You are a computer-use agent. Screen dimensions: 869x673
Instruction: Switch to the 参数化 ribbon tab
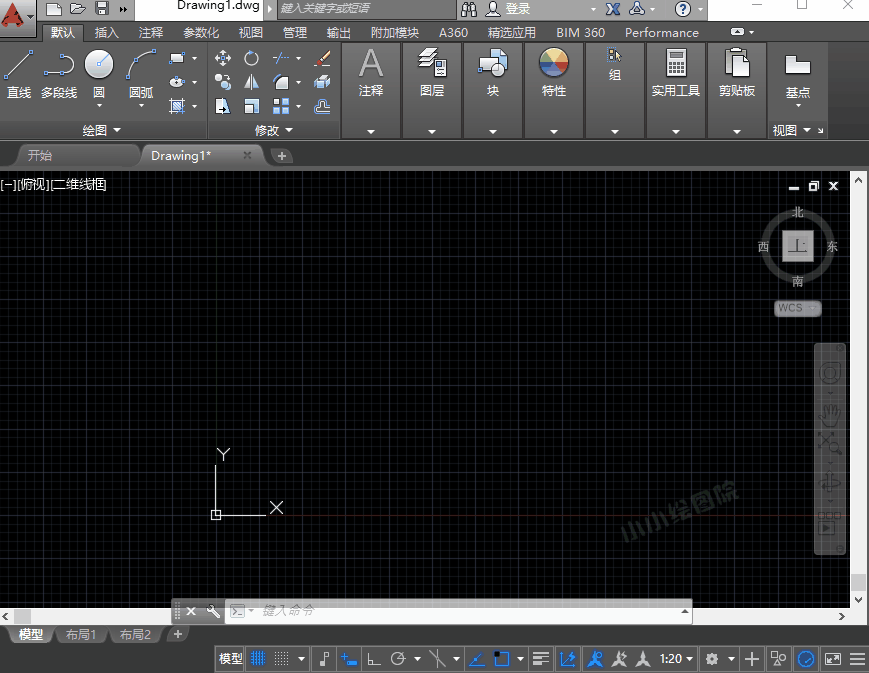tap(201, 33)
